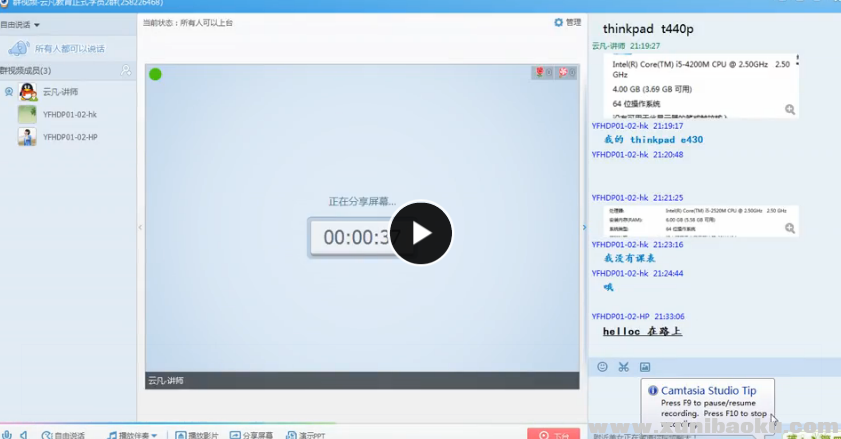Click the send picture icon in chat

coord(645,367)
